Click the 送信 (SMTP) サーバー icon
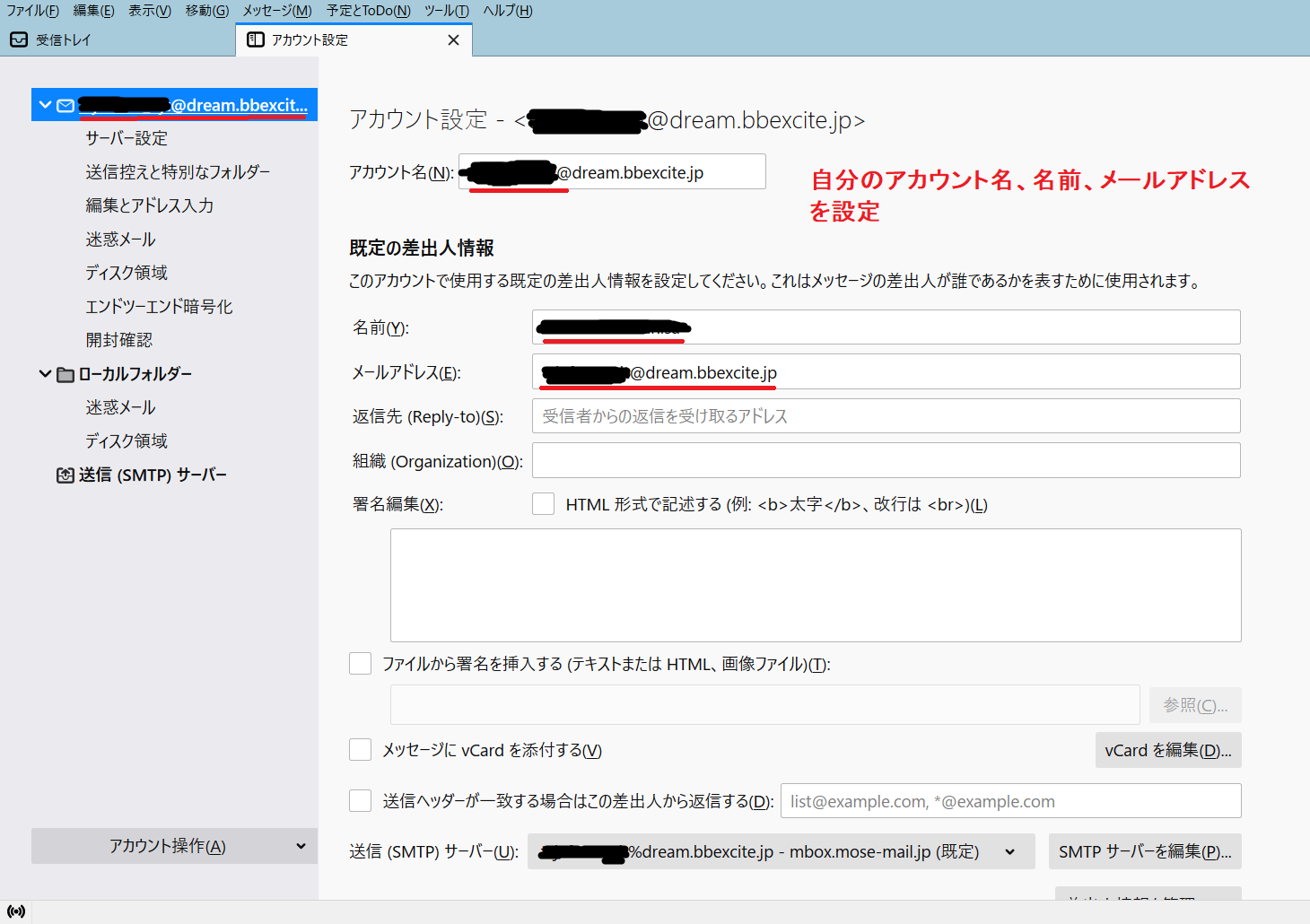Viewport: 1310px width, 924px height. point(65,475)
